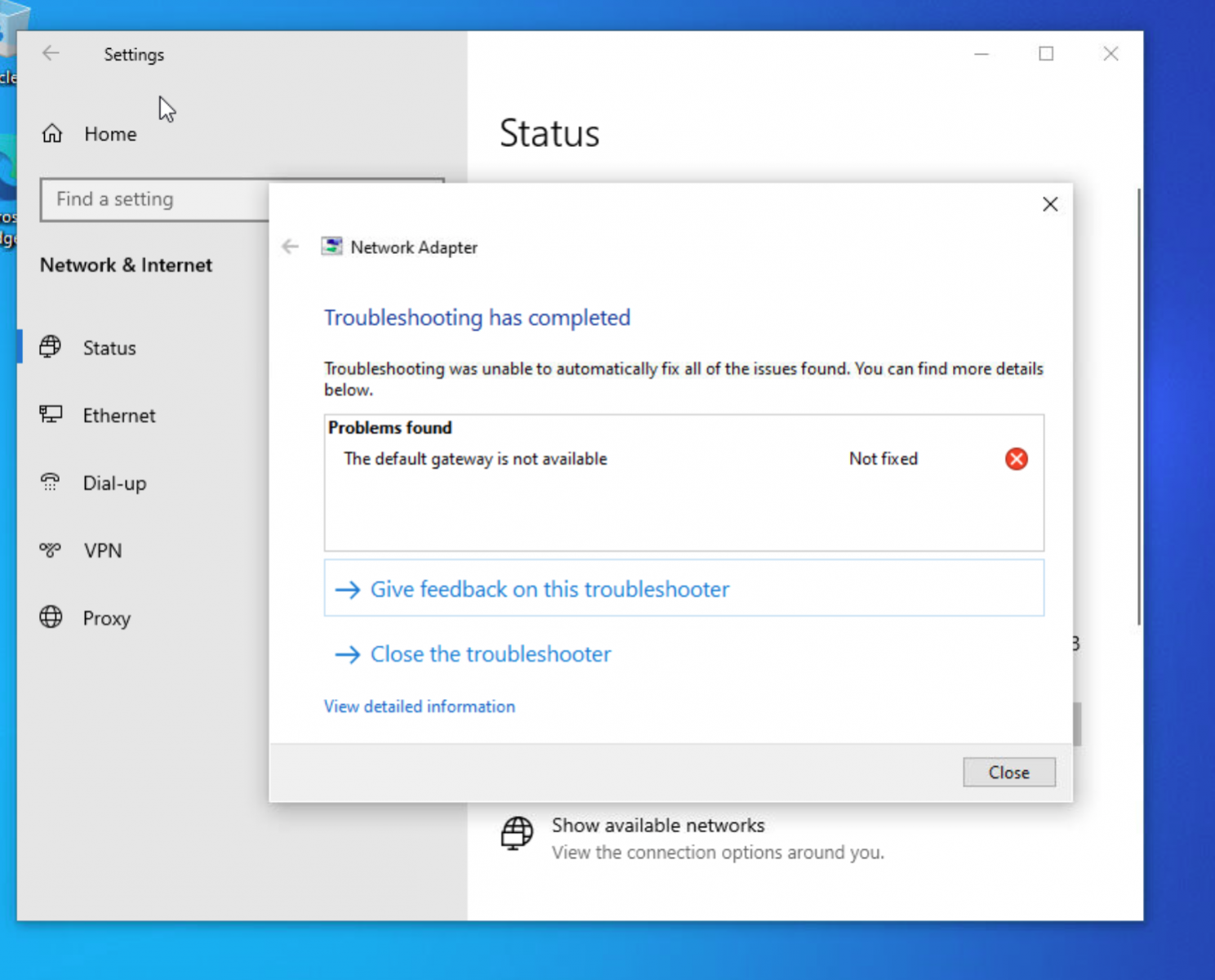Click the 'Troubleshooting has completed' heading
The height and width of the screenshot is (980, 1215).
477,318
